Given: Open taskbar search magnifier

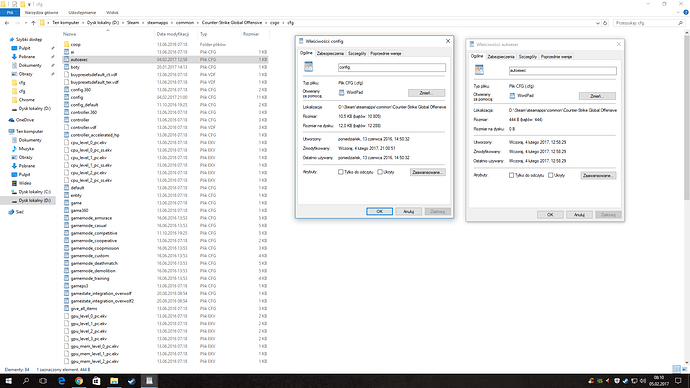Looking at the screenshot, I should click(26, 381).
